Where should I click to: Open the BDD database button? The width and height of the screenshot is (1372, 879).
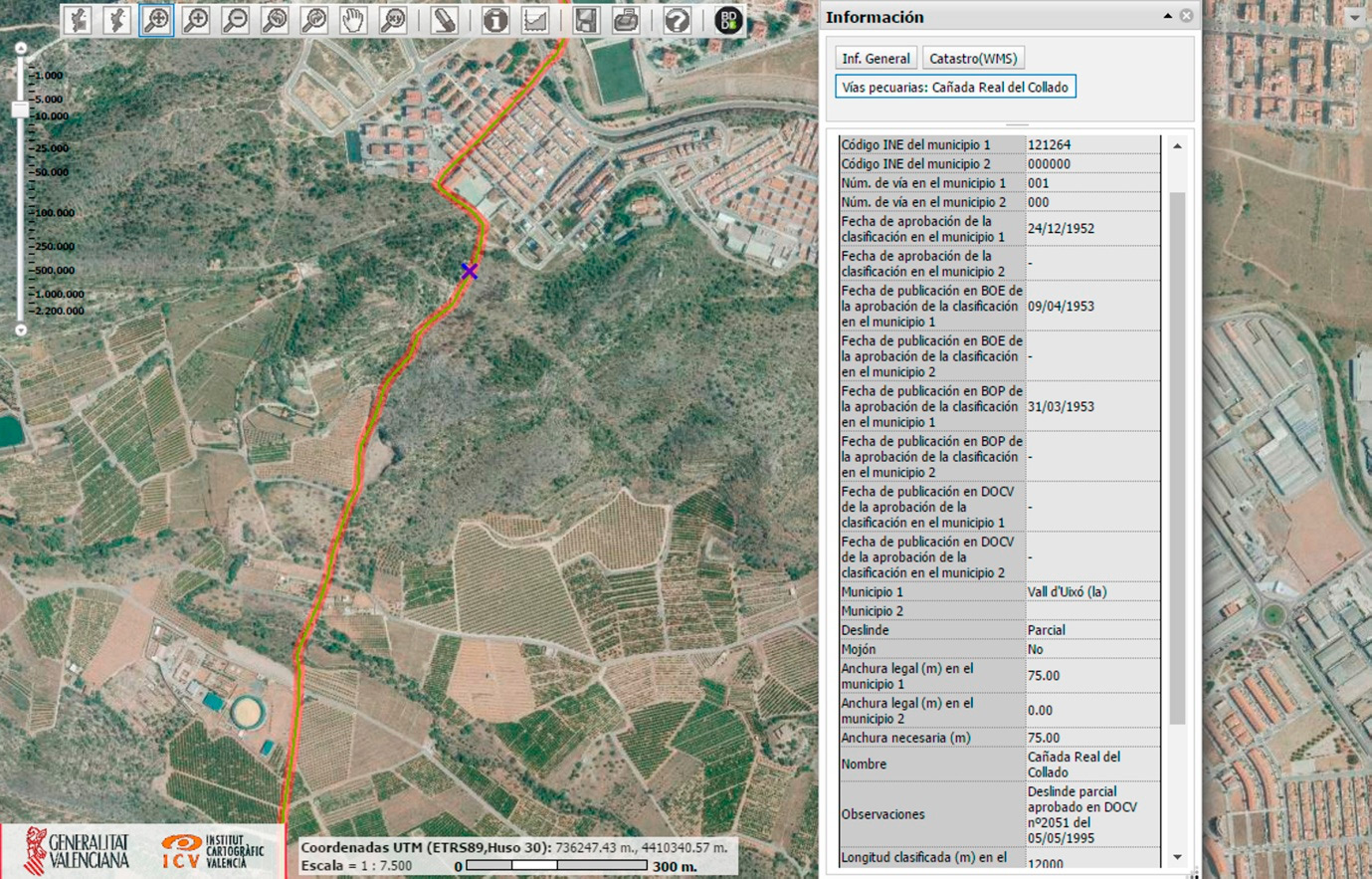(728, 20)
